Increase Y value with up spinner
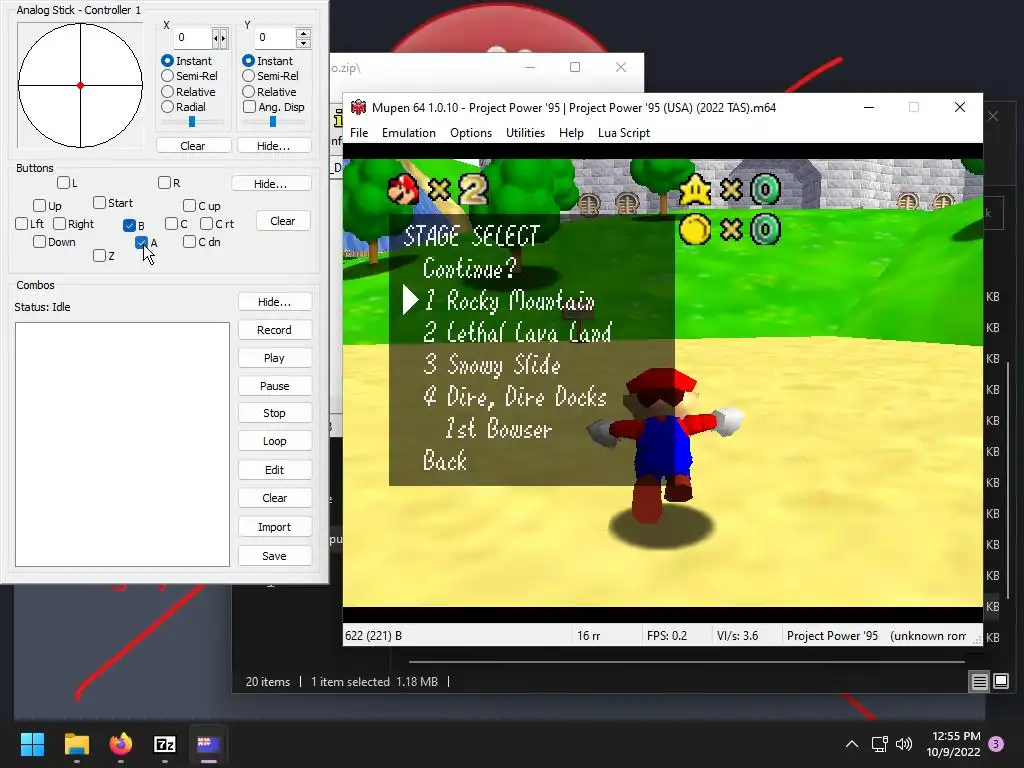Screen dimensions: 1024x768 tap(303, 33)
